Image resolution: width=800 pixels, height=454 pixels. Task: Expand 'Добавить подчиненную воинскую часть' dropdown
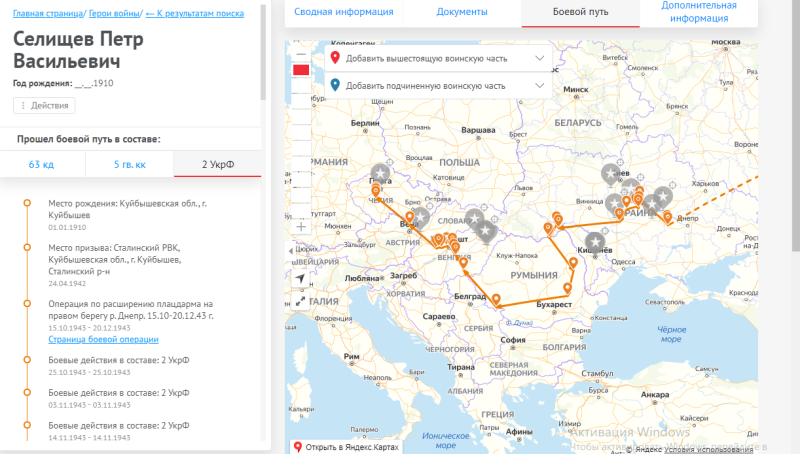point(540,86)
